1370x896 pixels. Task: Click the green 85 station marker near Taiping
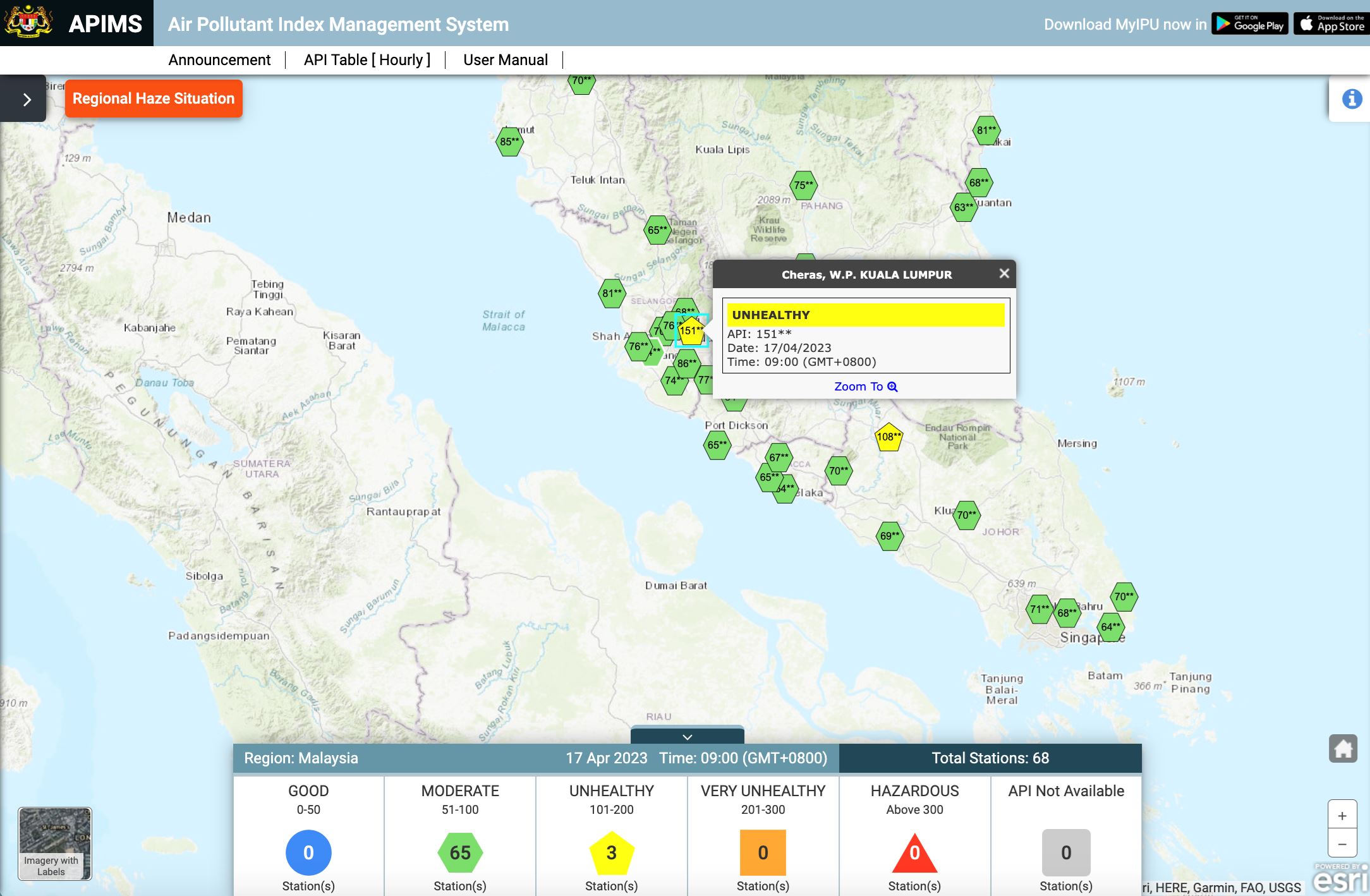[x=509, y=142]
